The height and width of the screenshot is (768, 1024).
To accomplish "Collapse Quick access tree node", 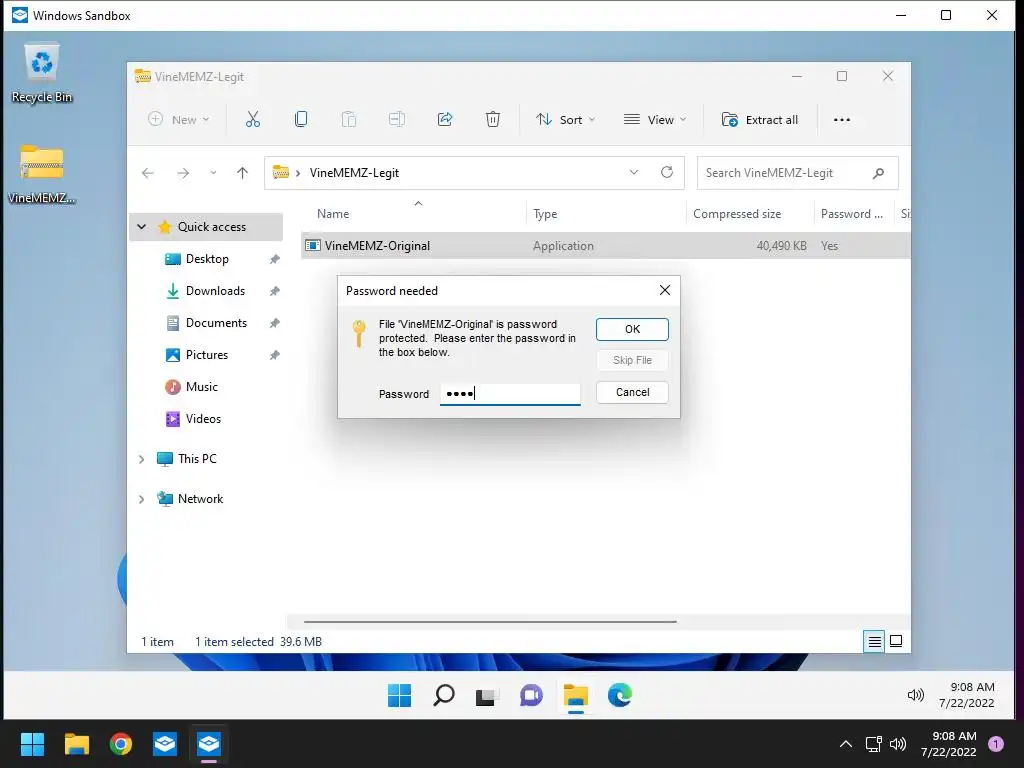I will coord(142,227).
